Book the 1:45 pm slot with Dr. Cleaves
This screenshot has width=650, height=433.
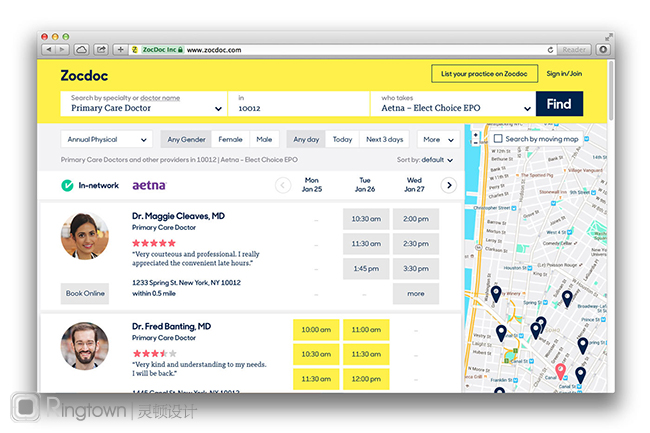[x=366, y=269]
